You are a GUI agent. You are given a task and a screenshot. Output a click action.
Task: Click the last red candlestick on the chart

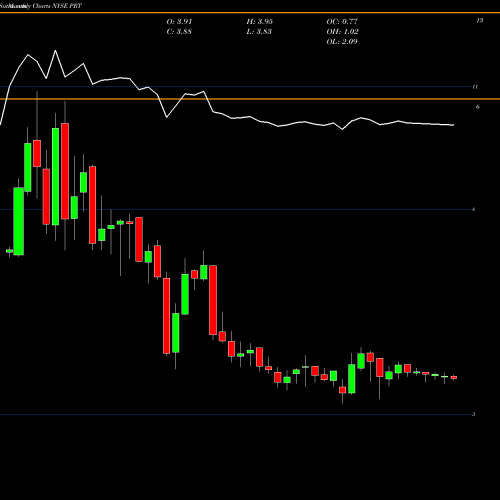454,377
